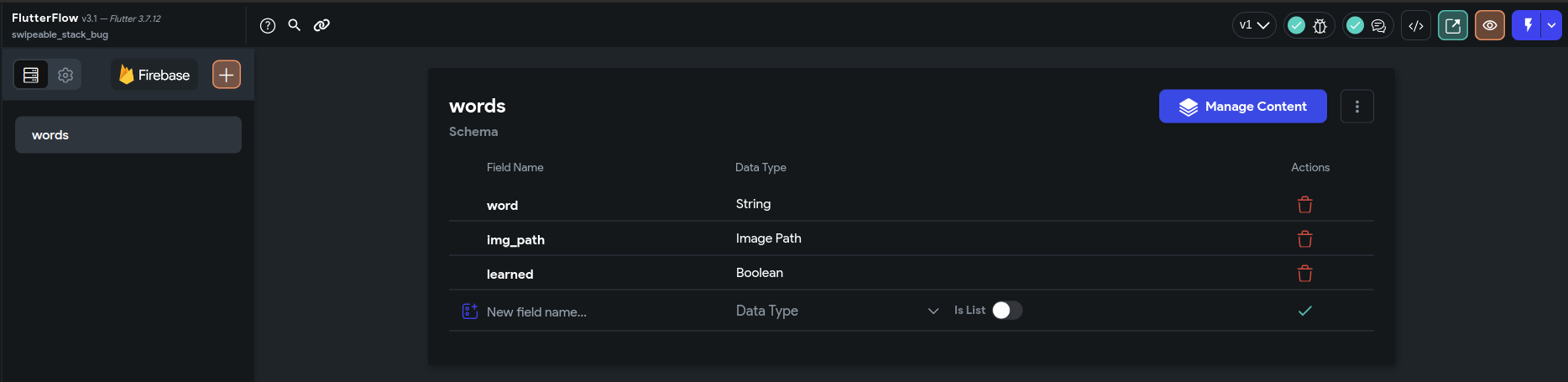Open the debug bug icon
1568x382 pixels.
pos(1320,26)
